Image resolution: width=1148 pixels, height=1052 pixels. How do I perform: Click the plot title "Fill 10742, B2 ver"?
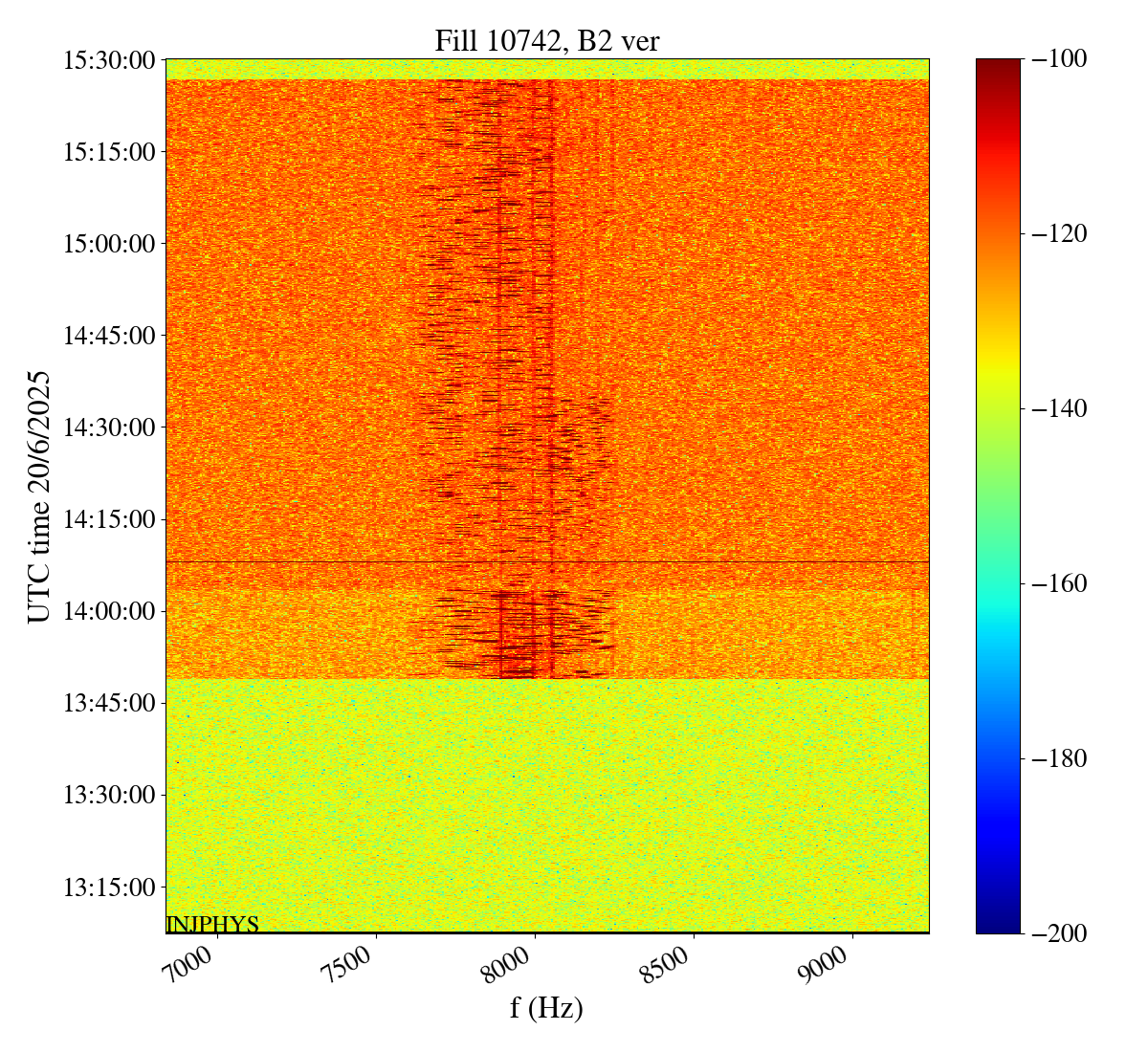tap(546, 40)
